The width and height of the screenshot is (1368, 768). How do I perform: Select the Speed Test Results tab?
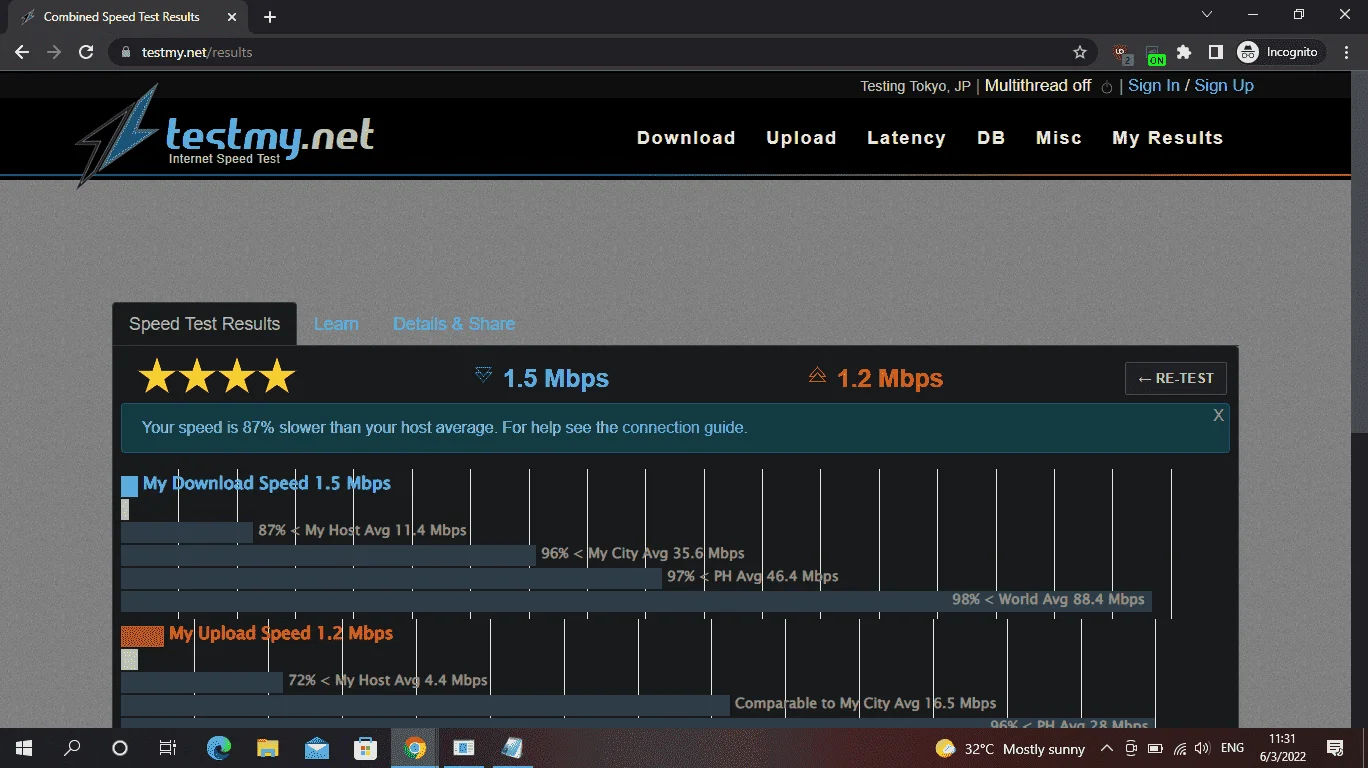tap(205, 324)
